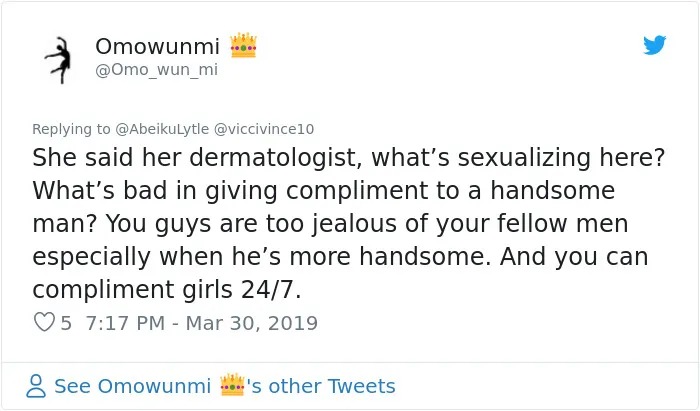Click the crown emoji beside Omowunmi name
The height and width of the screenshot is (411, 700).
tap(243, 45)
